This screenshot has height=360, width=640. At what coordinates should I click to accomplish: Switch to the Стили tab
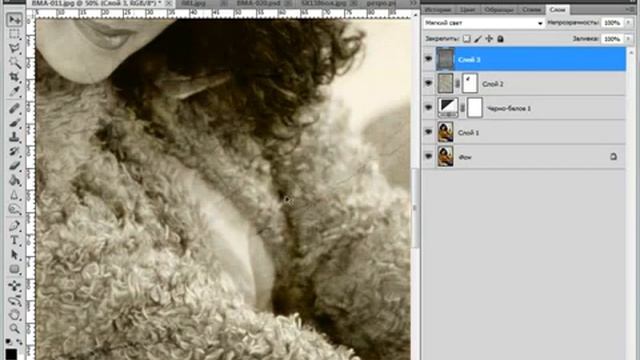click(x=531, y=9)
